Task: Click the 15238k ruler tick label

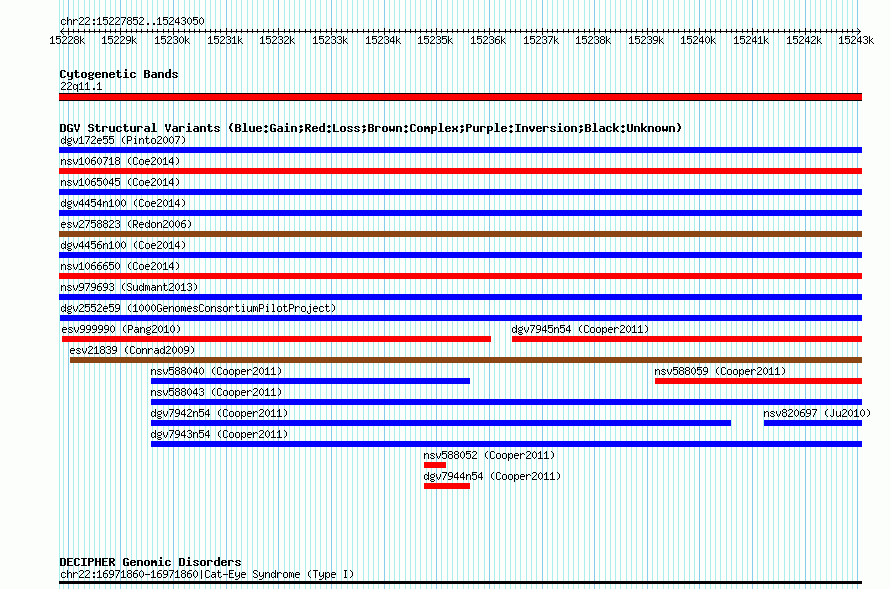Action: pyautogui.click(x=593, y=41)
